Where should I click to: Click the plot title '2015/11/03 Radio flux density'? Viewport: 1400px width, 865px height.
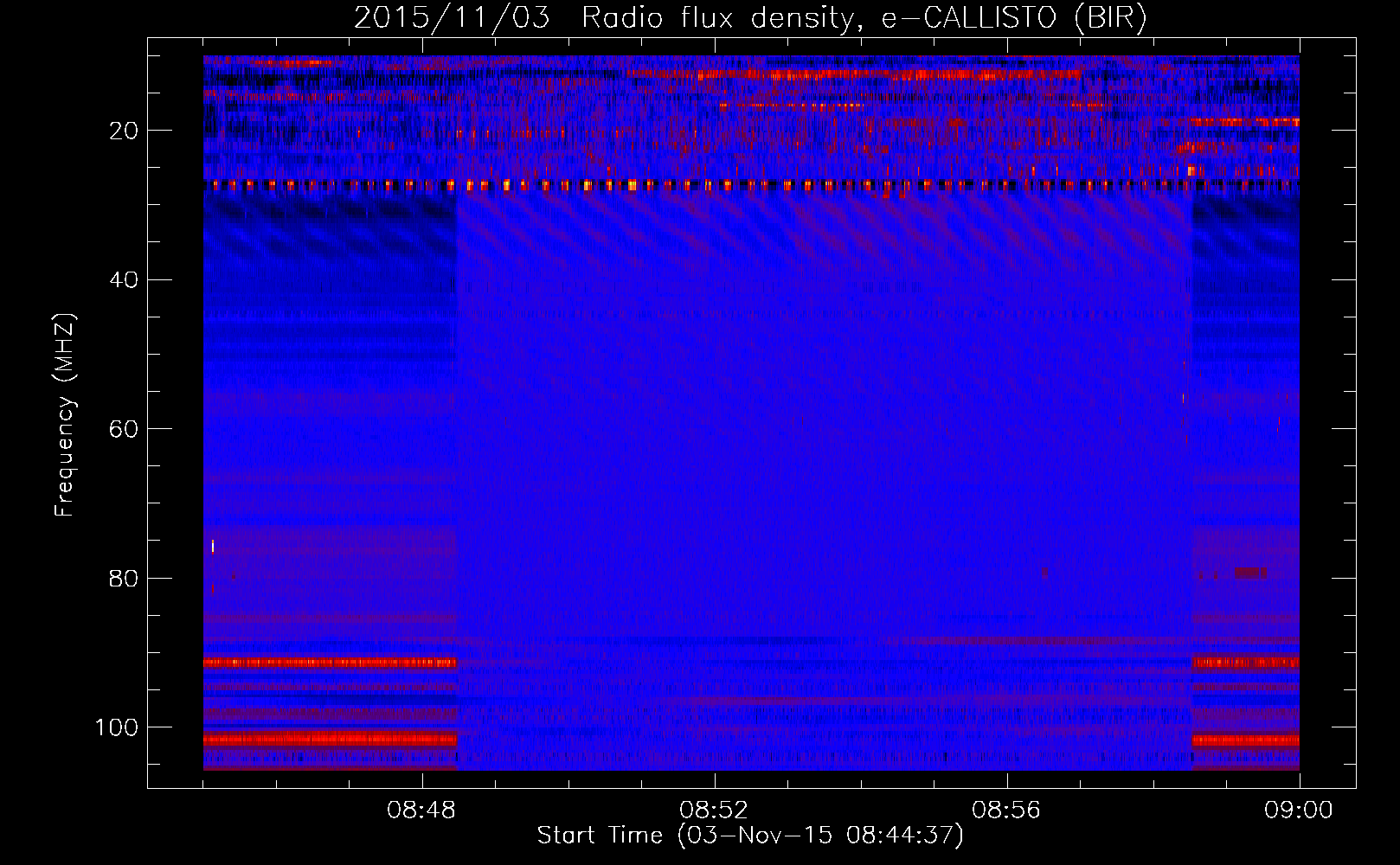pos(750,18)
